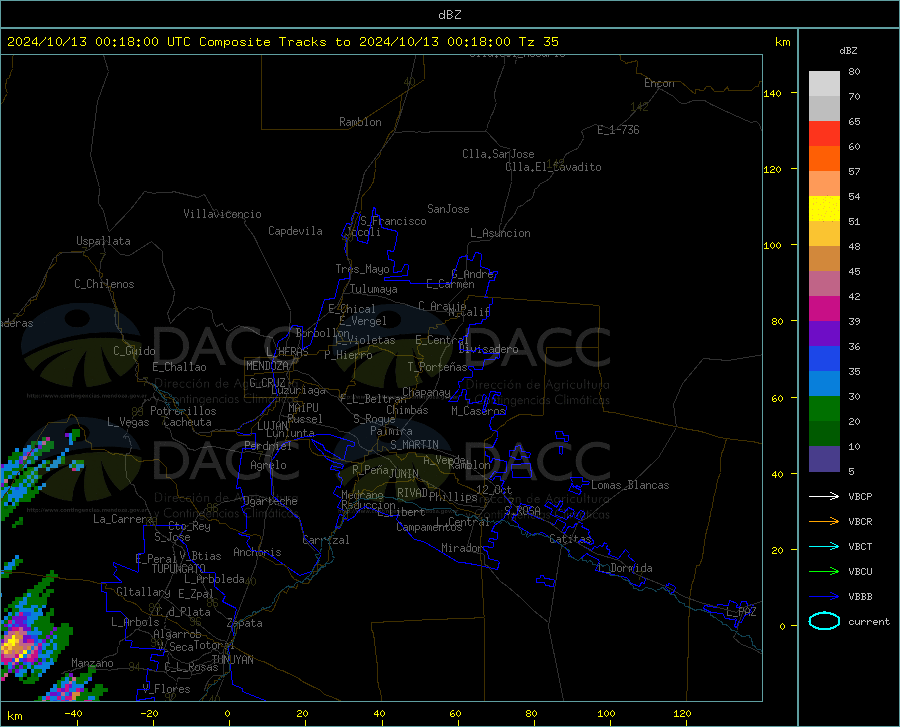
Task: Select the magenta swatch on dBZ scale
Action: 824,309
